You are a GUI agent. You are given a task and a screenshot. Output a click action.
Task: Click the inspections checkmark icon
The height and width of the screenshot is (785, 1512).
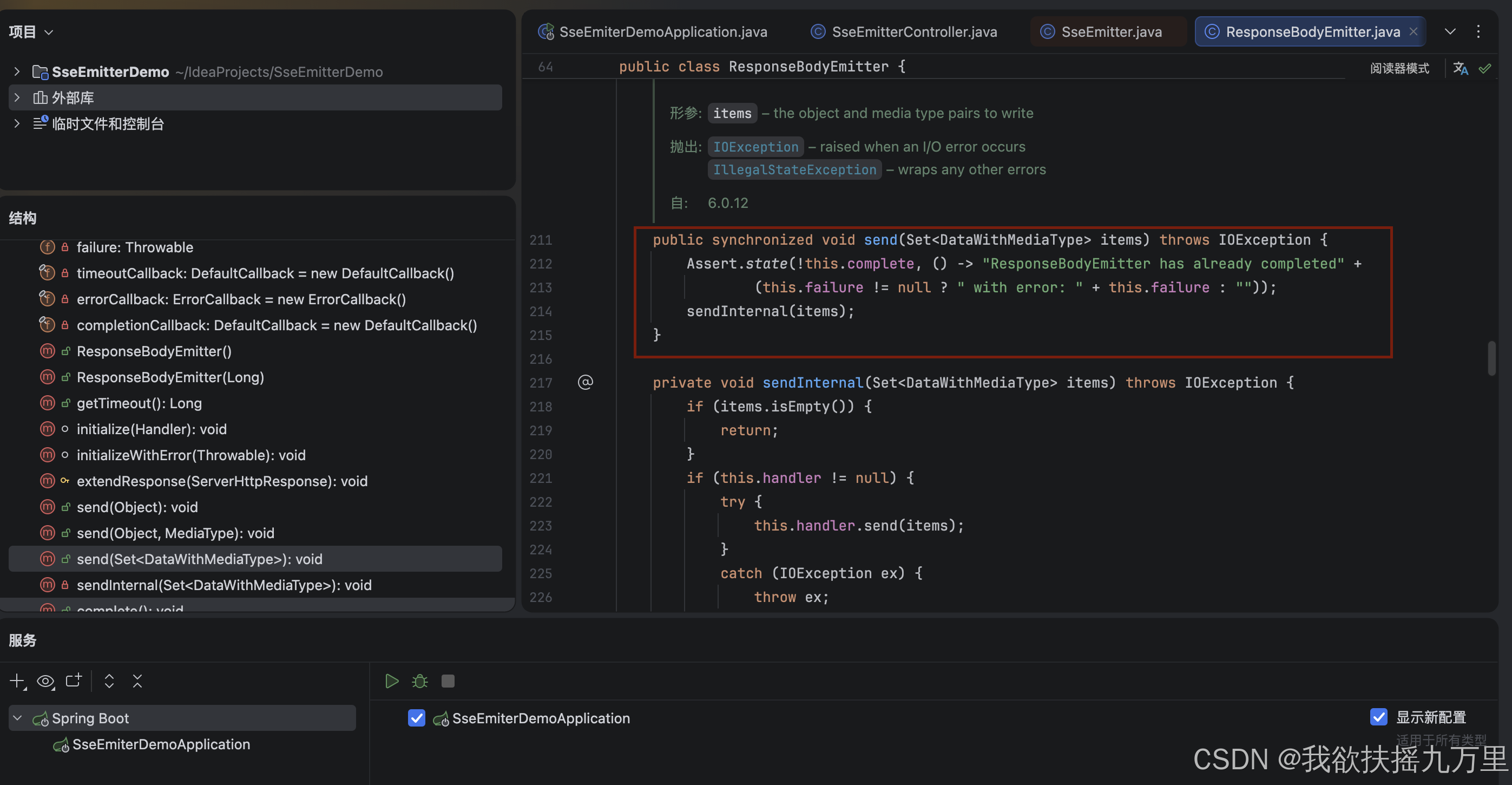1485,68
